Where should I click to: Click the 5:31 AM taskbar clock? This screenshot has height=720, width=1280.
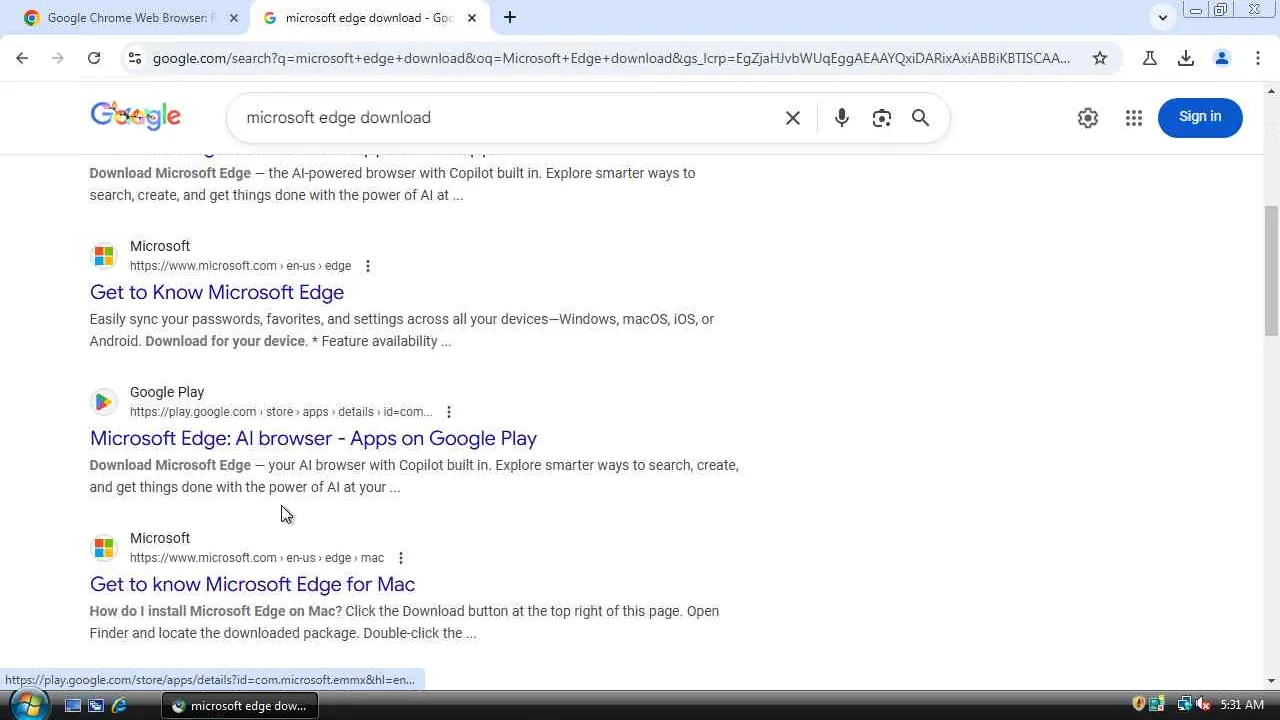[1242, 705]
